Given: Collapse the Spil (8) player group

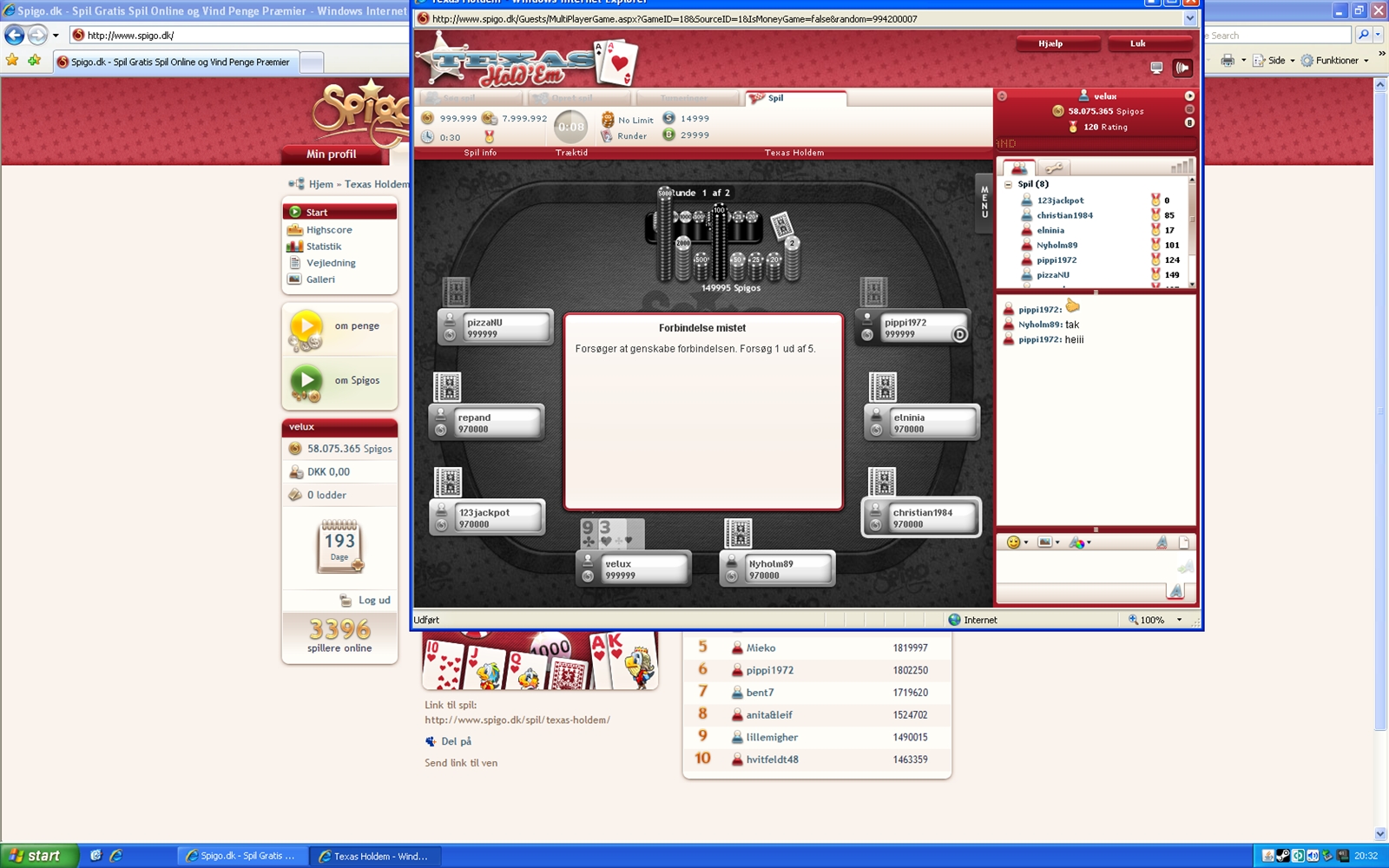Looking at the screenshot, I should (x=1008, y=184).
